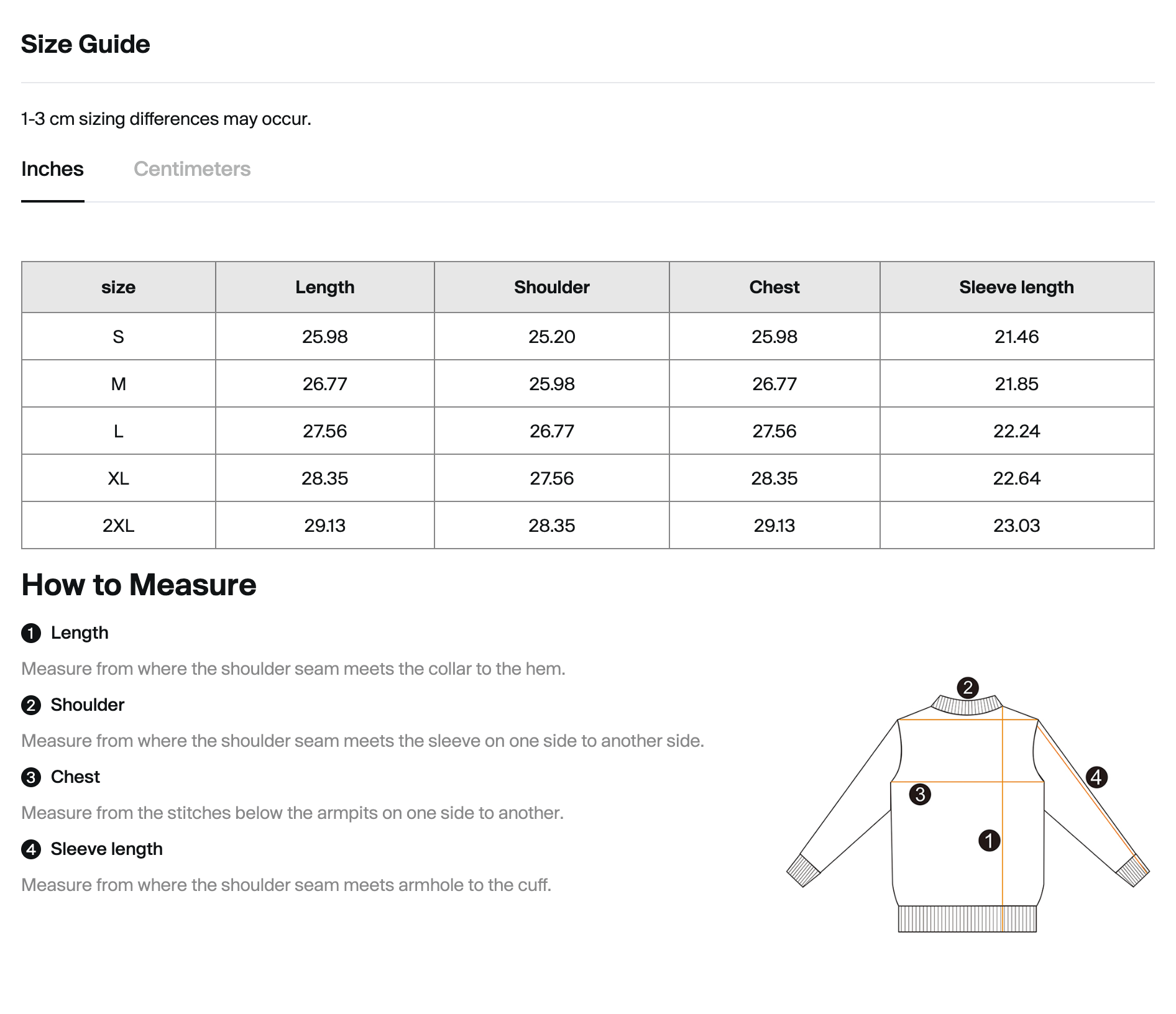This screenshot has height=1014, width=1176.
Task: Click the M size chest value 26.77
Action: tap(774, 384)
